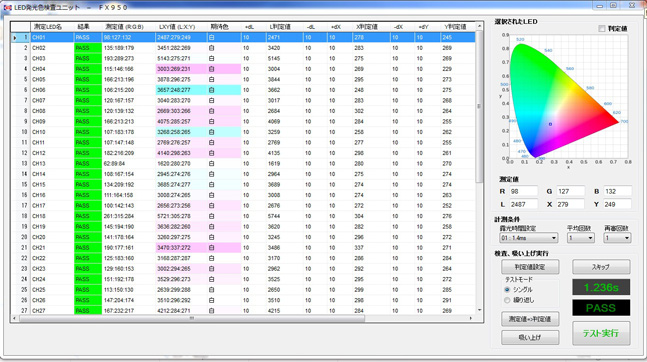Open the exposure time 01 : 1.4ms dropdown
Screen dimensions: 647x362
coord(528,238)
